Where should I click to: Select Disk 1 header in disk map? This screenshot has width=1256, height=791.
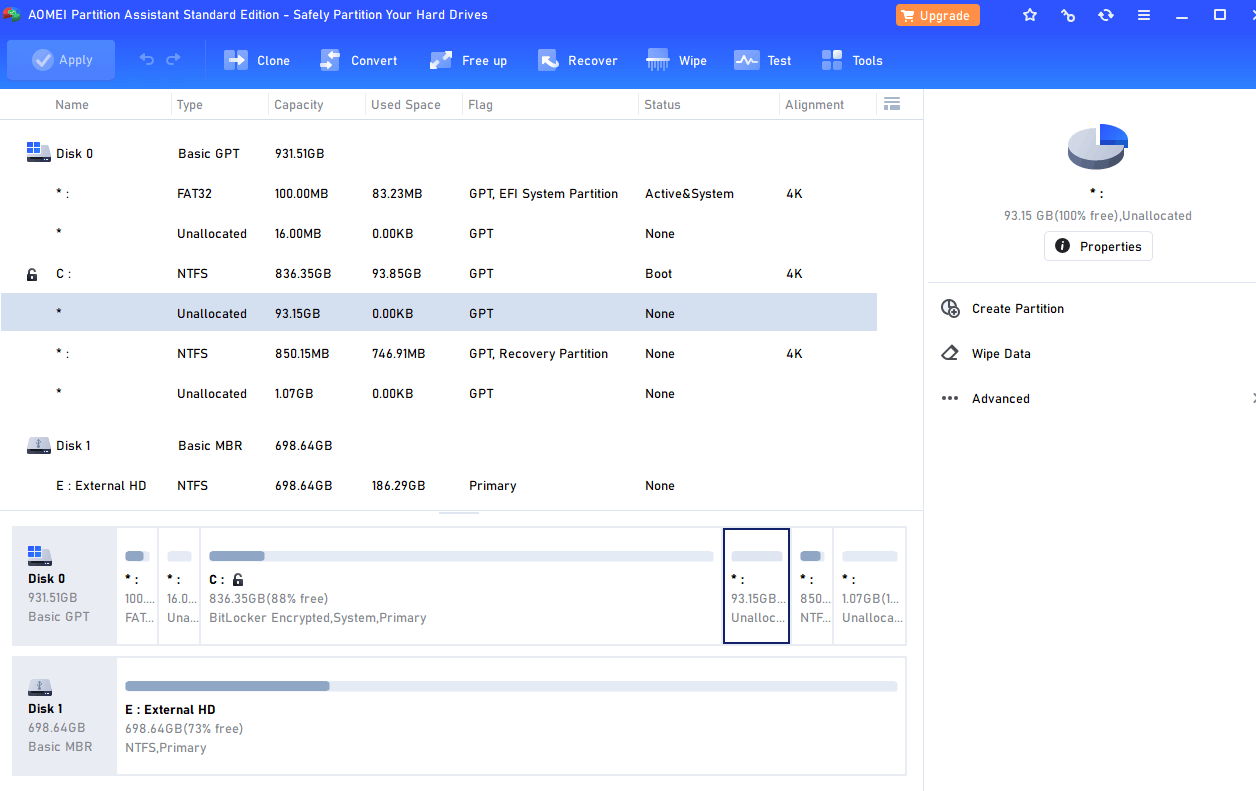pos(65,716)
